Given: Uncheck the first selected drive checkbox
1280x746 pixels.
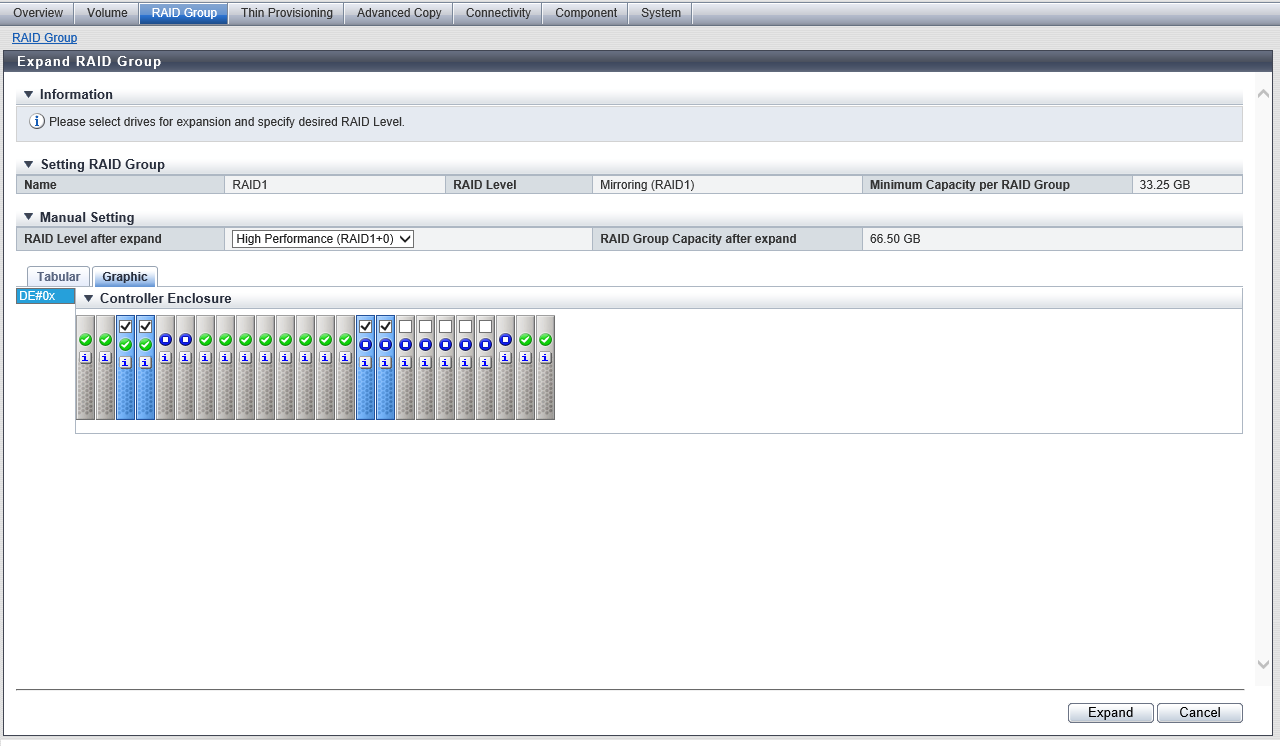Looking at the screenshot, I should coord(125,326).
